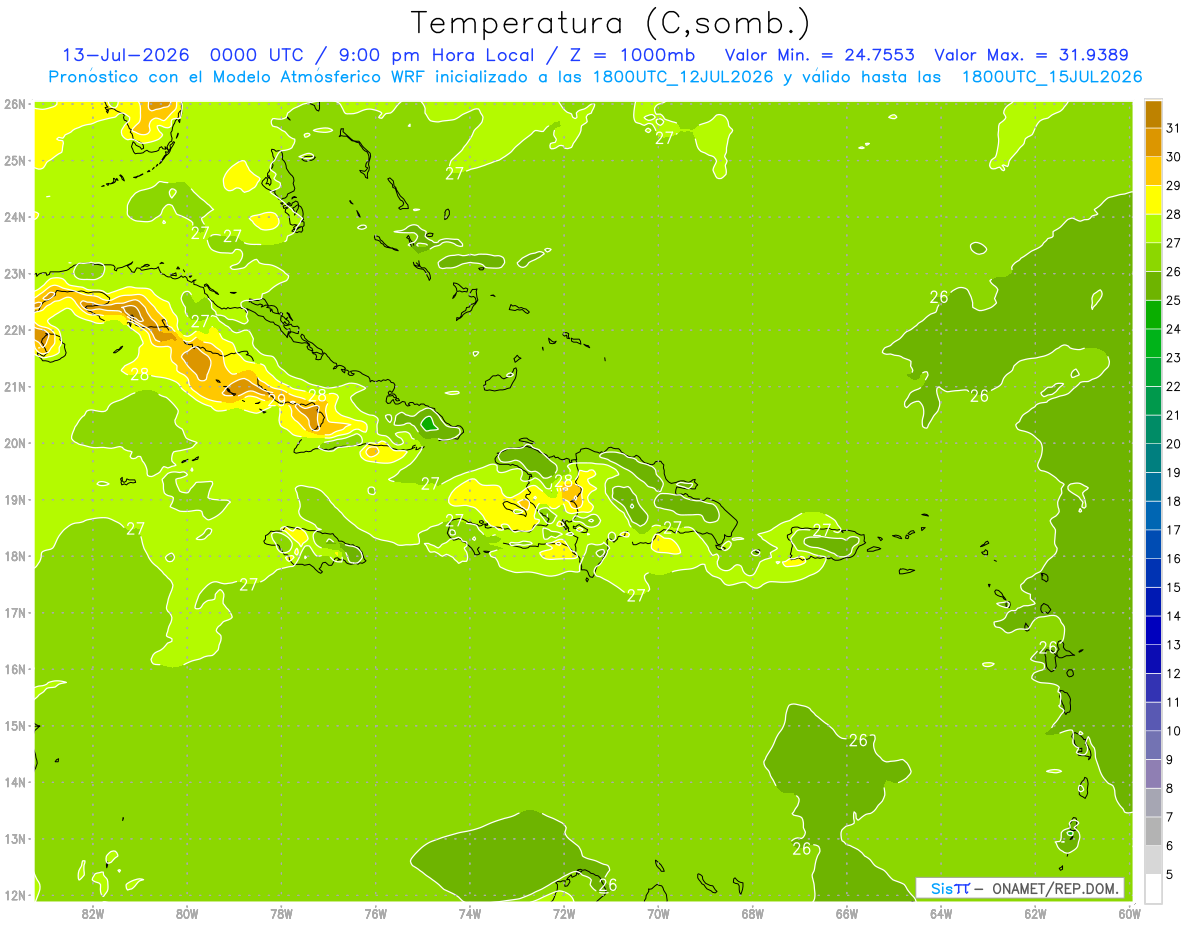Click the legend value "15"
Viewport: 1200px width, 927px height.
click(1173, 587)
